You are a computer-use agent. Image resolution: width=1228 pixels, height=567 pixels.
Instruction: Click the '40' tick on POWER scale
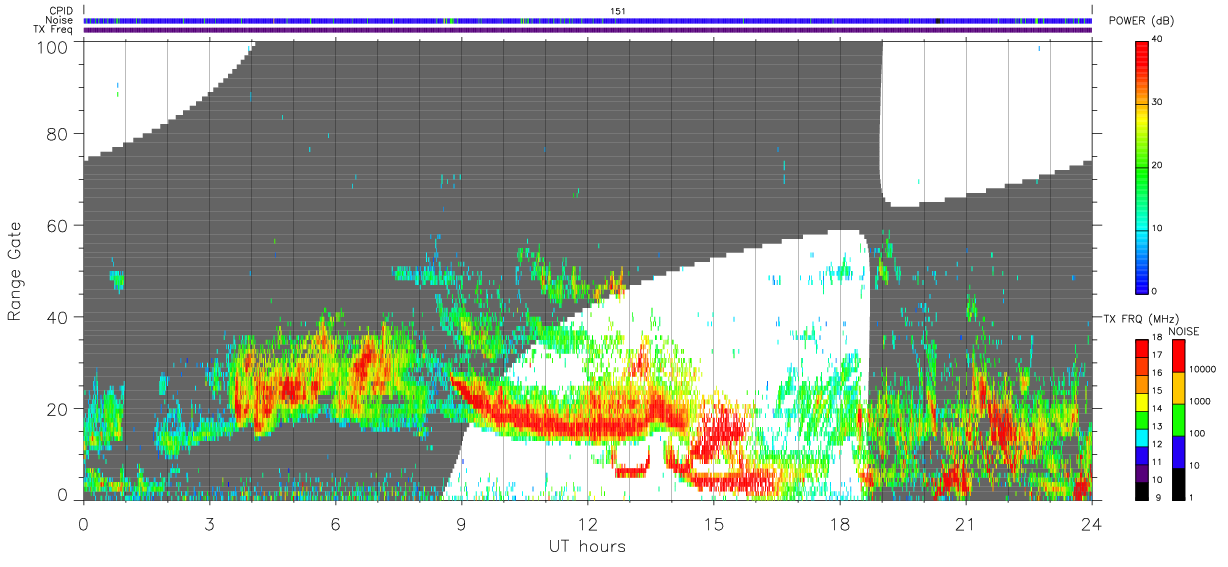[1159, 40]
